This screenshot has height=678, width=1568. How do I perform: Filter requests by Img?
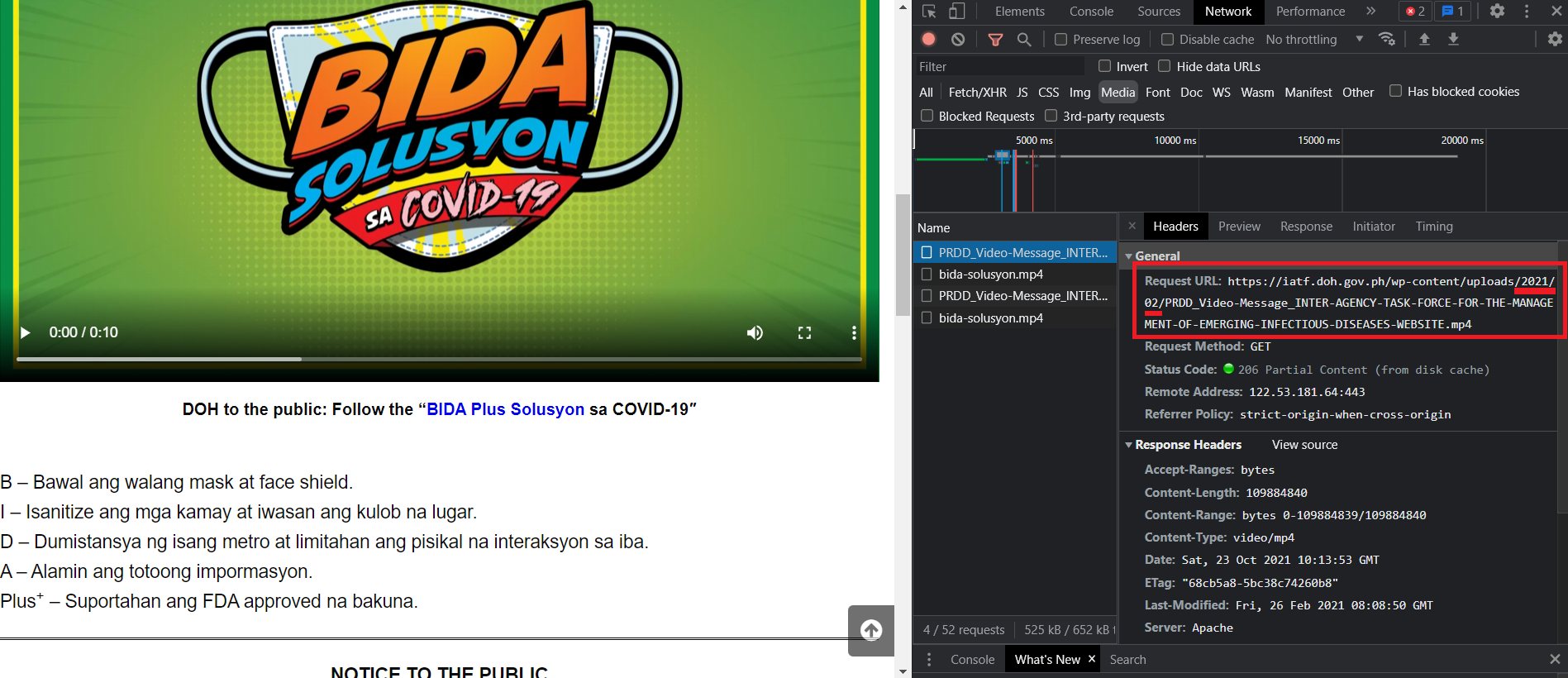[x=1079, y=92]
